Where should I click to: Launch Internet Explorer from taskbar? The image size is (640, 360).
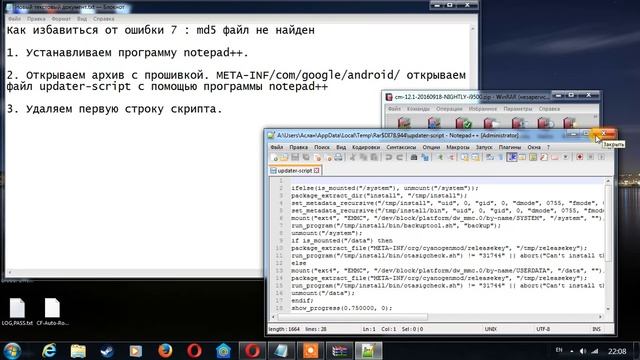[x=49, y=351]
